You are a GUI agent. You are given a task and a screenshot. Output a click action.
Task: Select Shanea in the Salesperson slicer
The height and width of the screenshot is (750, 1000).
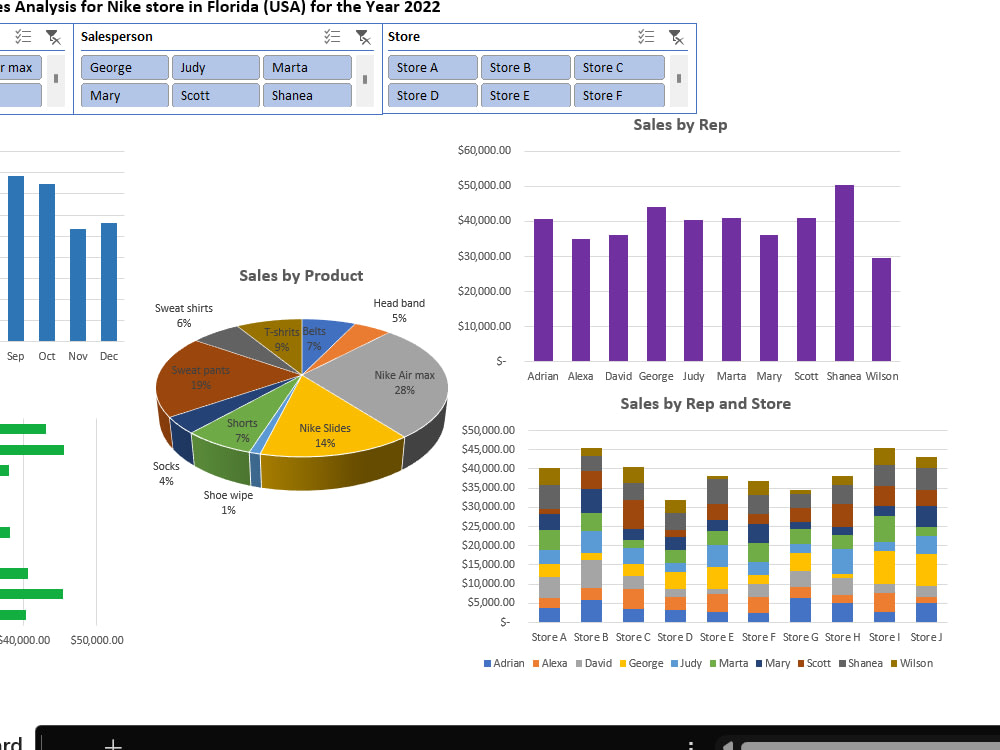307,96
